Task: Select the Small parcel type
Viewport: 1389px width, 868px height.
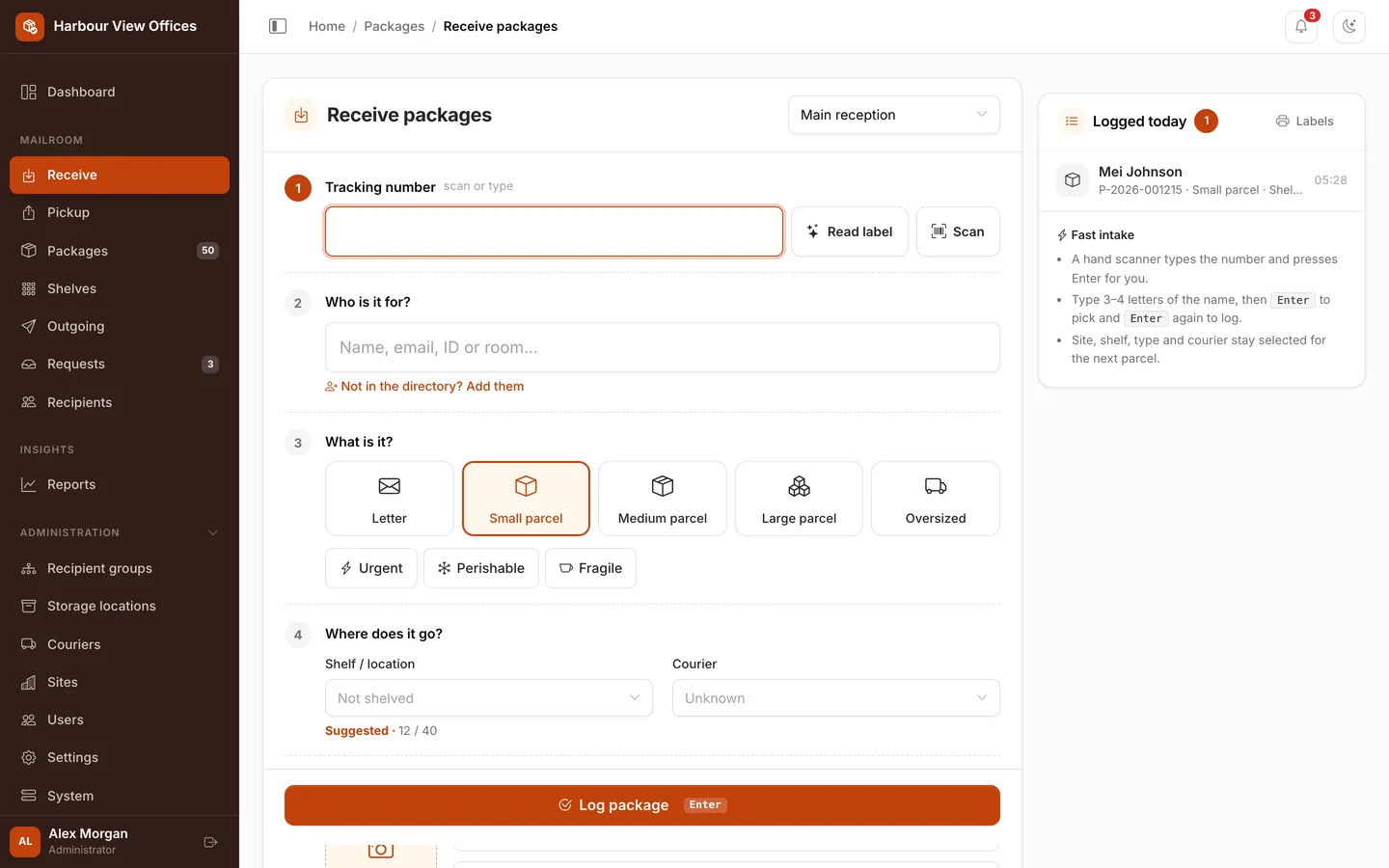Action: [x=526, y=499]
